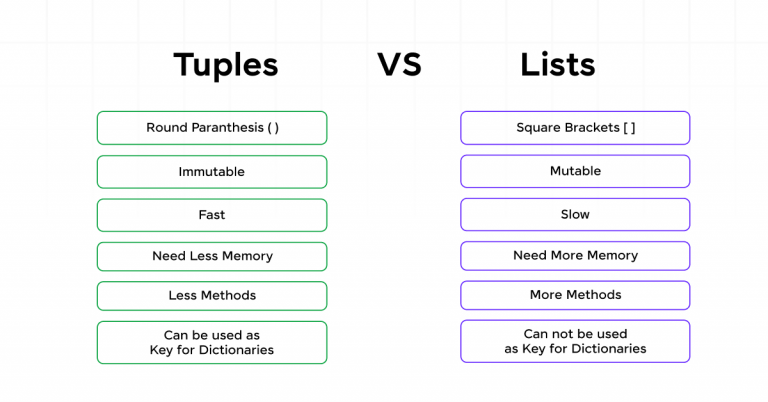Screen dimensions: 768x402
Task: Select the Can not be used box
Action: (x=575, y=341)
